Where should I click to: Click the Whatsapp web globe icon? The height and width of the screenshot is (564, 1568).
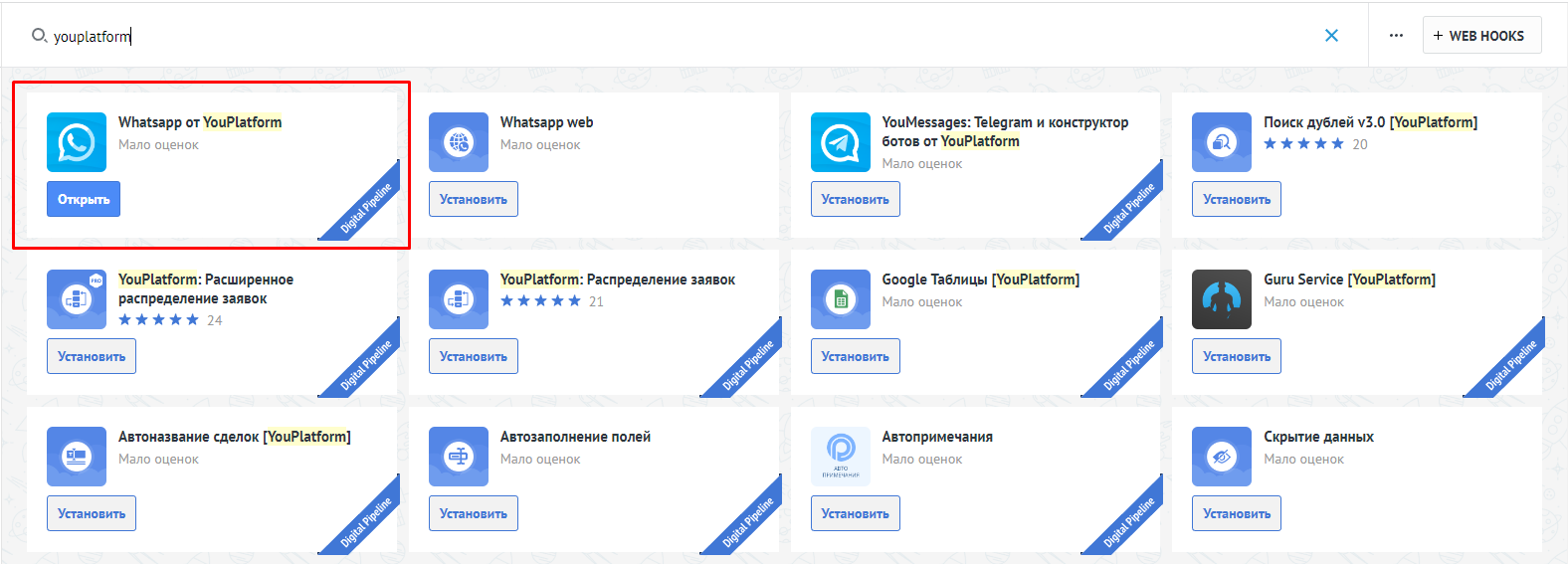pos(459,142)
